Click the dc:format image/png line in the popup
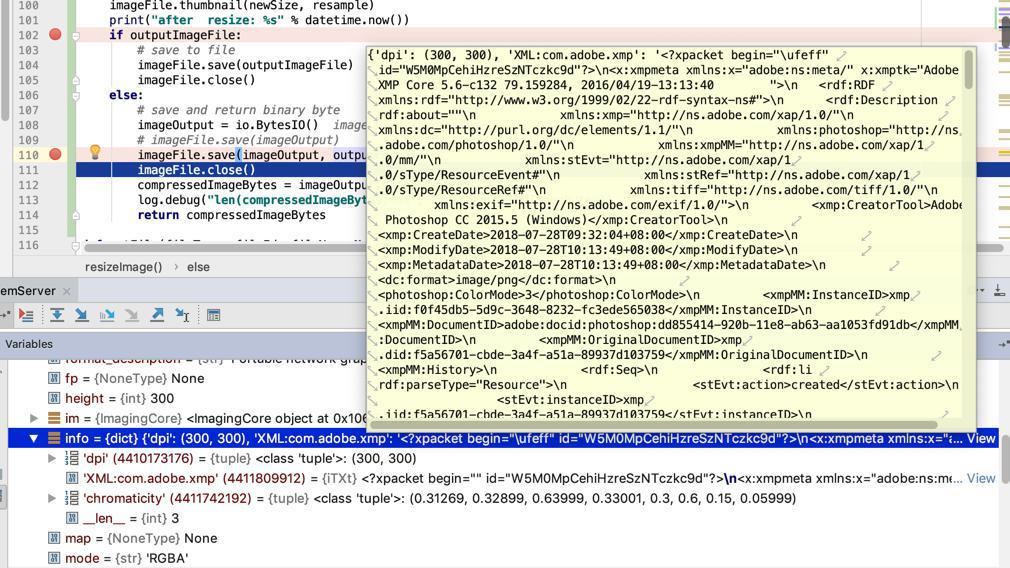The width and height of the screenshot is (1010, 568). pyautogui.click(x=497, y=280)
